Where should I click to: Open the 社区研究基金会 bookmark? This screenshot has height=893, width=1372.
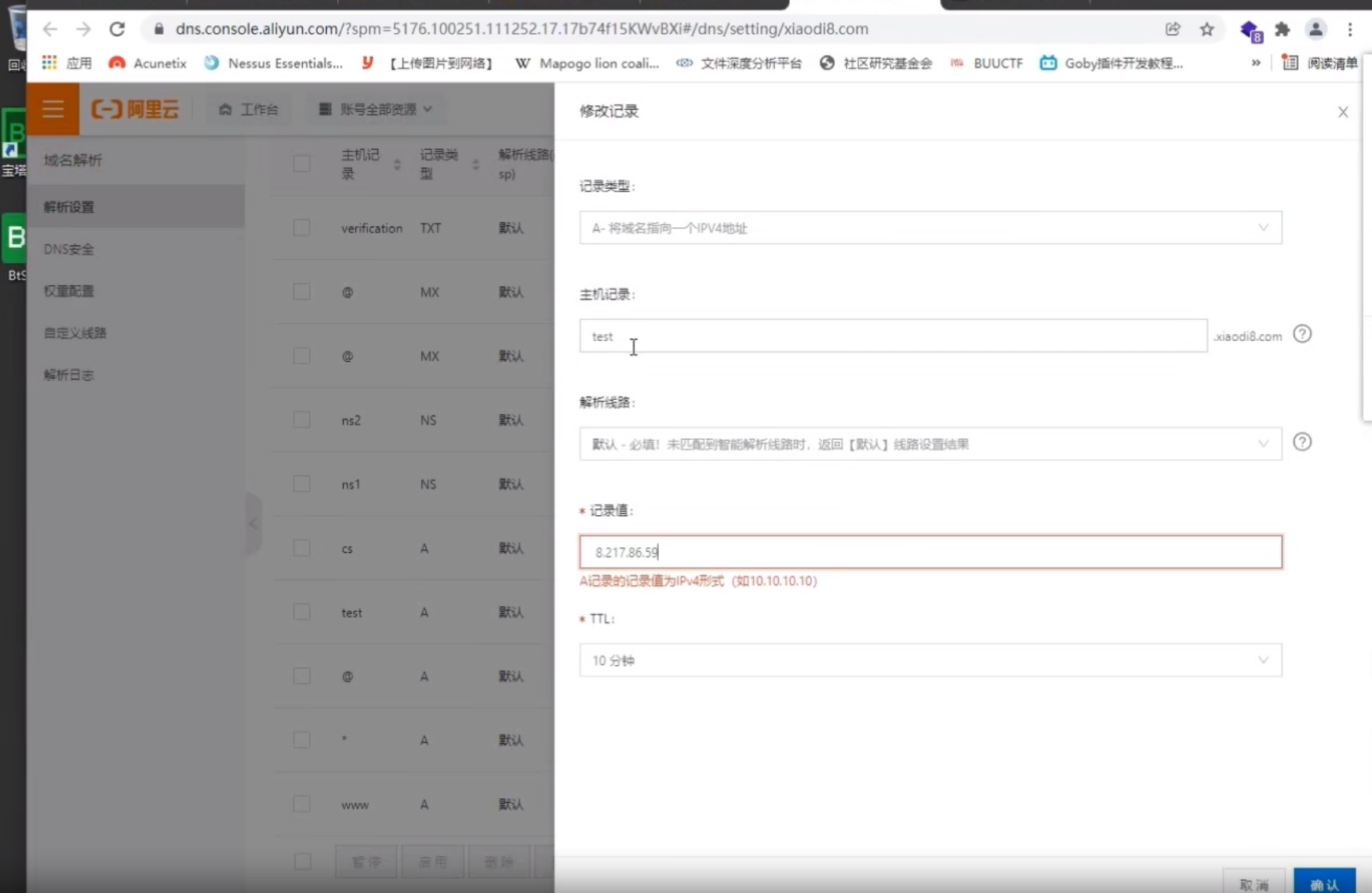875,63
